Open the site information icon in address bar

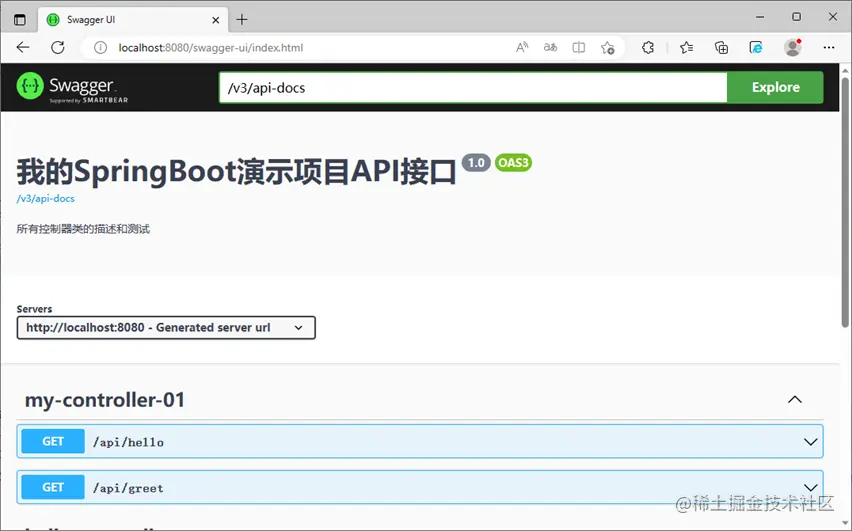click(100, 48)
